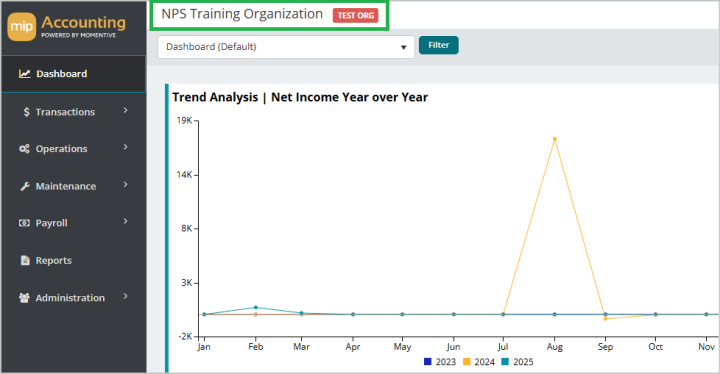Viewport: 720px width, 374px height.
Task: Expand the Transactions submenu chevron
Action: (x=125, y=110)
